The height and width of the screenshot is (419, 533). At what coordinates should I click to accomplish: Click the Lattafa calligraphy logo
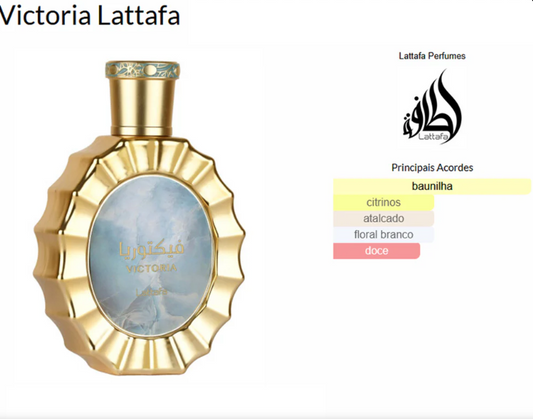tap(432, 106)
